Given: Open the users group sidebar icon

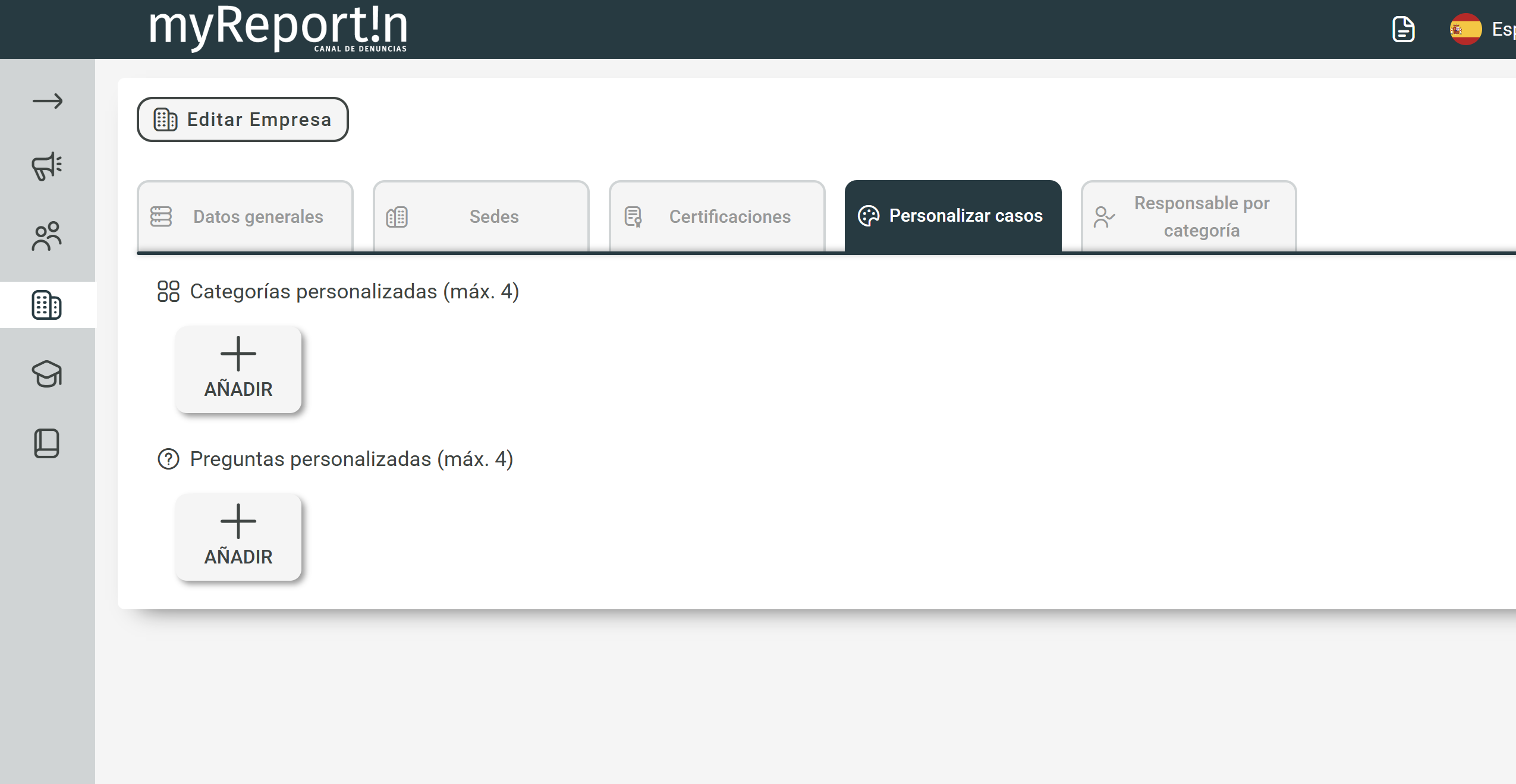Looking at the screenshot, I should point(47,236).
